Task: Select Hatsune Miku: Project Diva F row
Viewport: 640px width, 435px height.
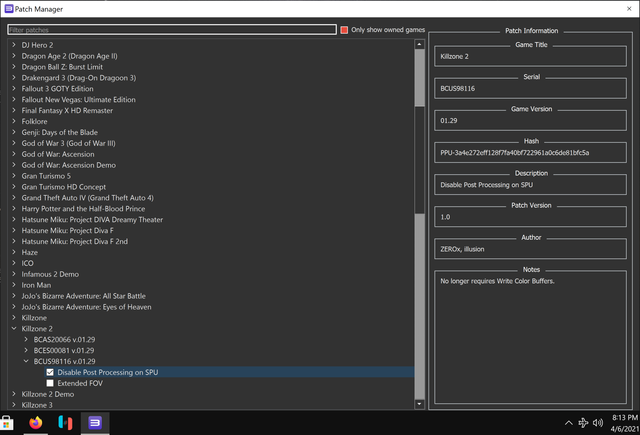Action: pos(68,231)
